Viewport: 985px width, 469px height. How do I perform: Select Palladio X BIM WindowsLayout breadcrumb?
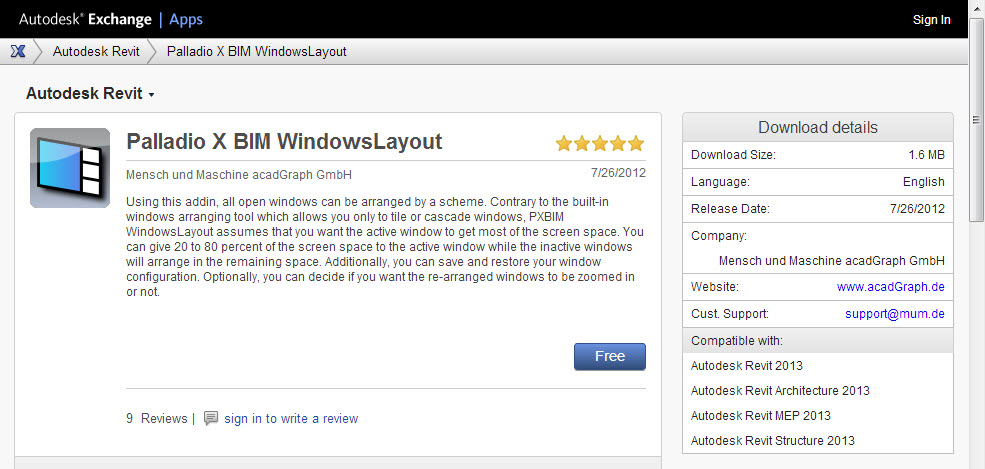point(256,51)
